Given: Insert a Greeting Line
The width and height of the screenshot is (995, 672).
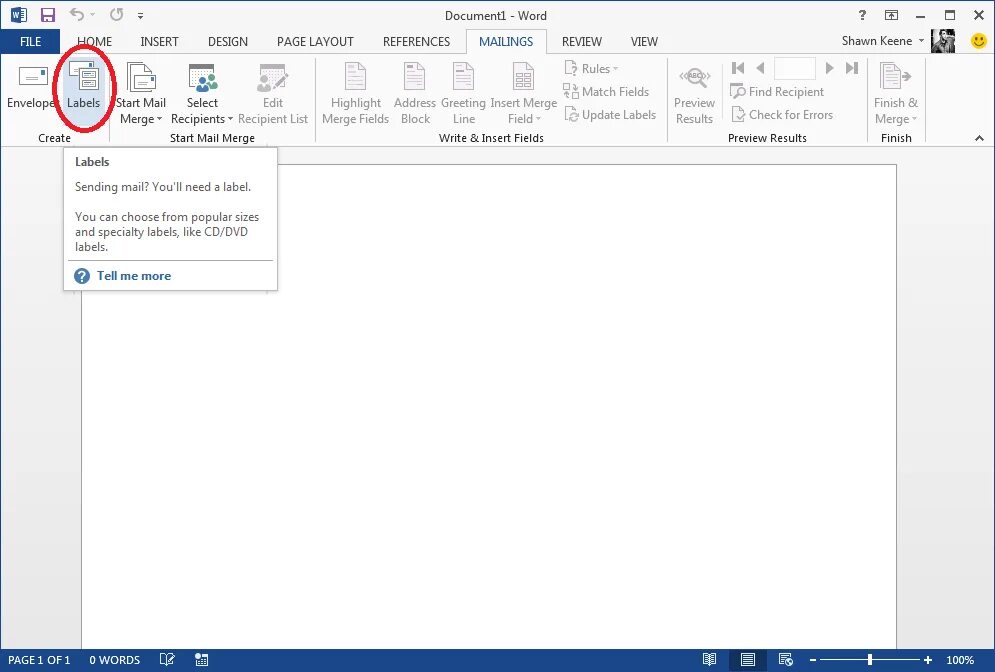Looking at the screenshot, I should tap(463, 93).
